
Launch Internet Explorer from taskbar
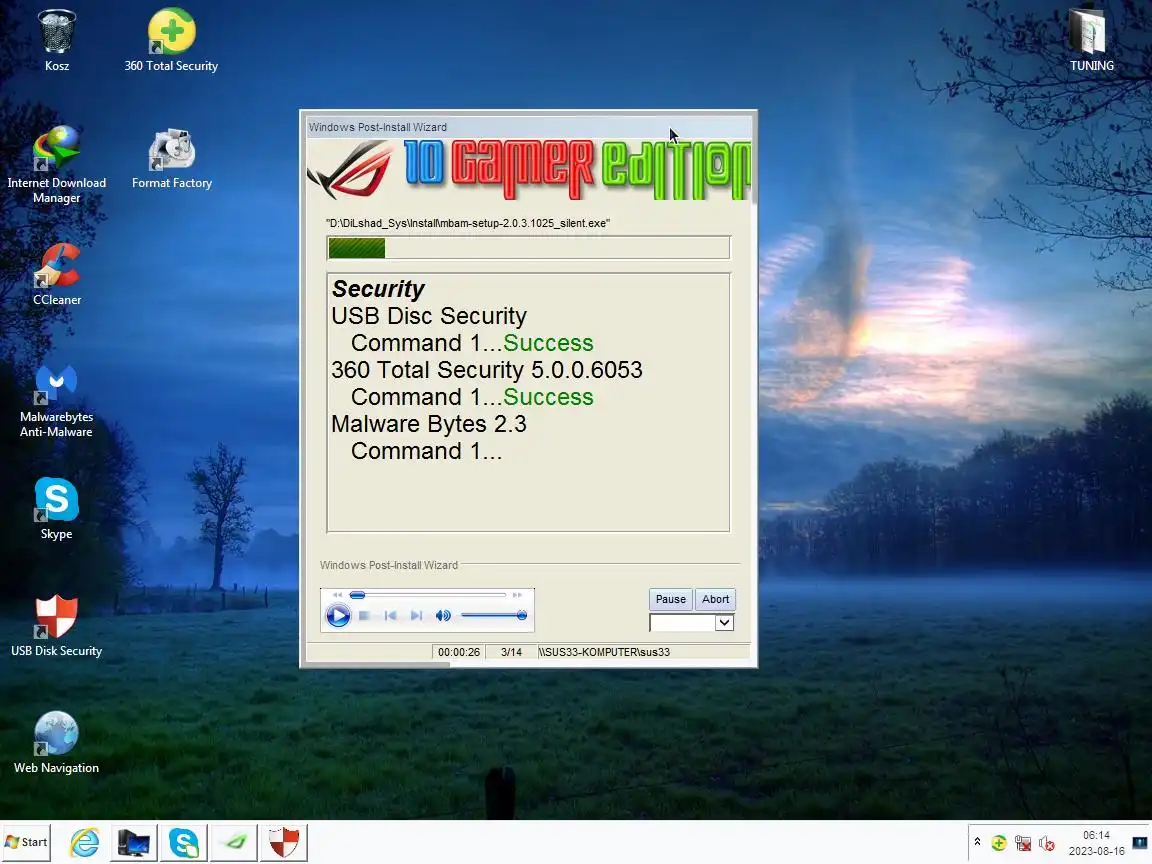point(84,842)
